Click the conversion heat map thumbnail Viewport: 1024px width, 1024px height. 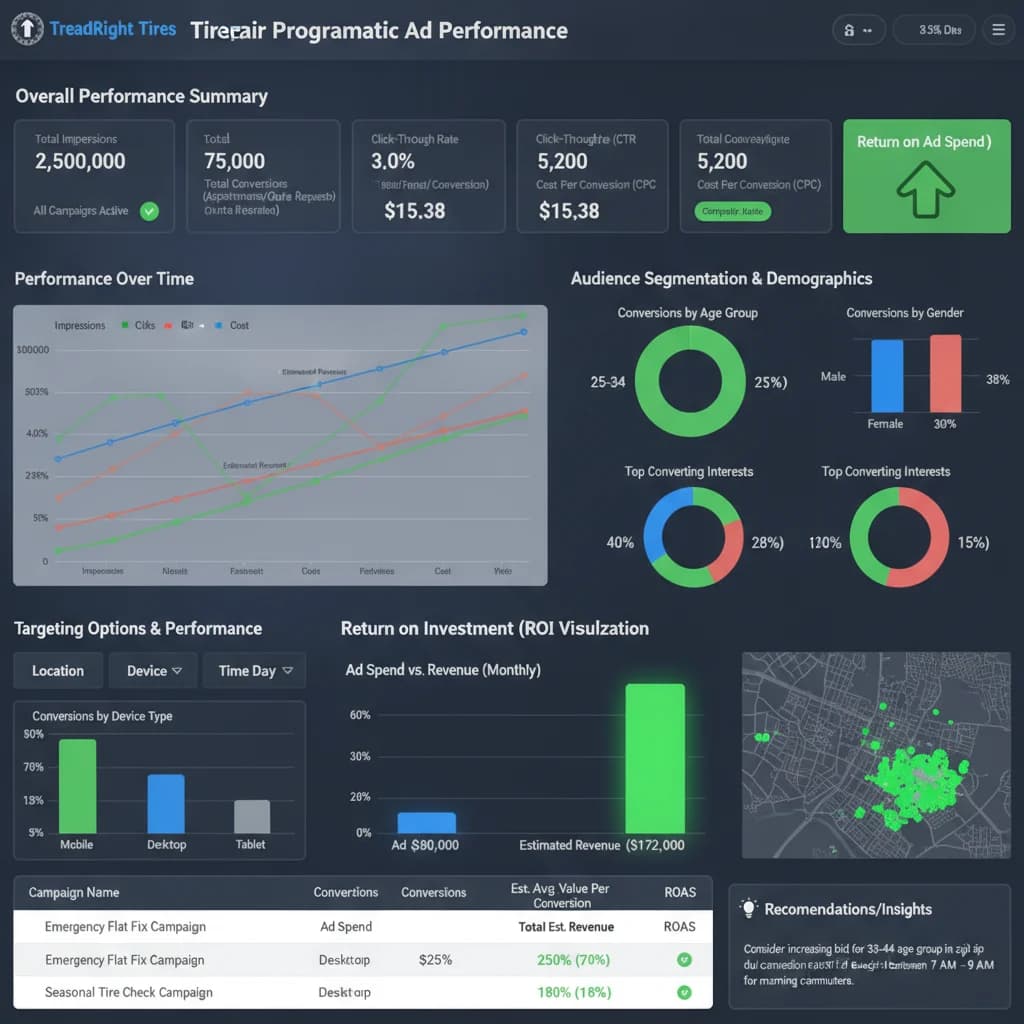876,755
